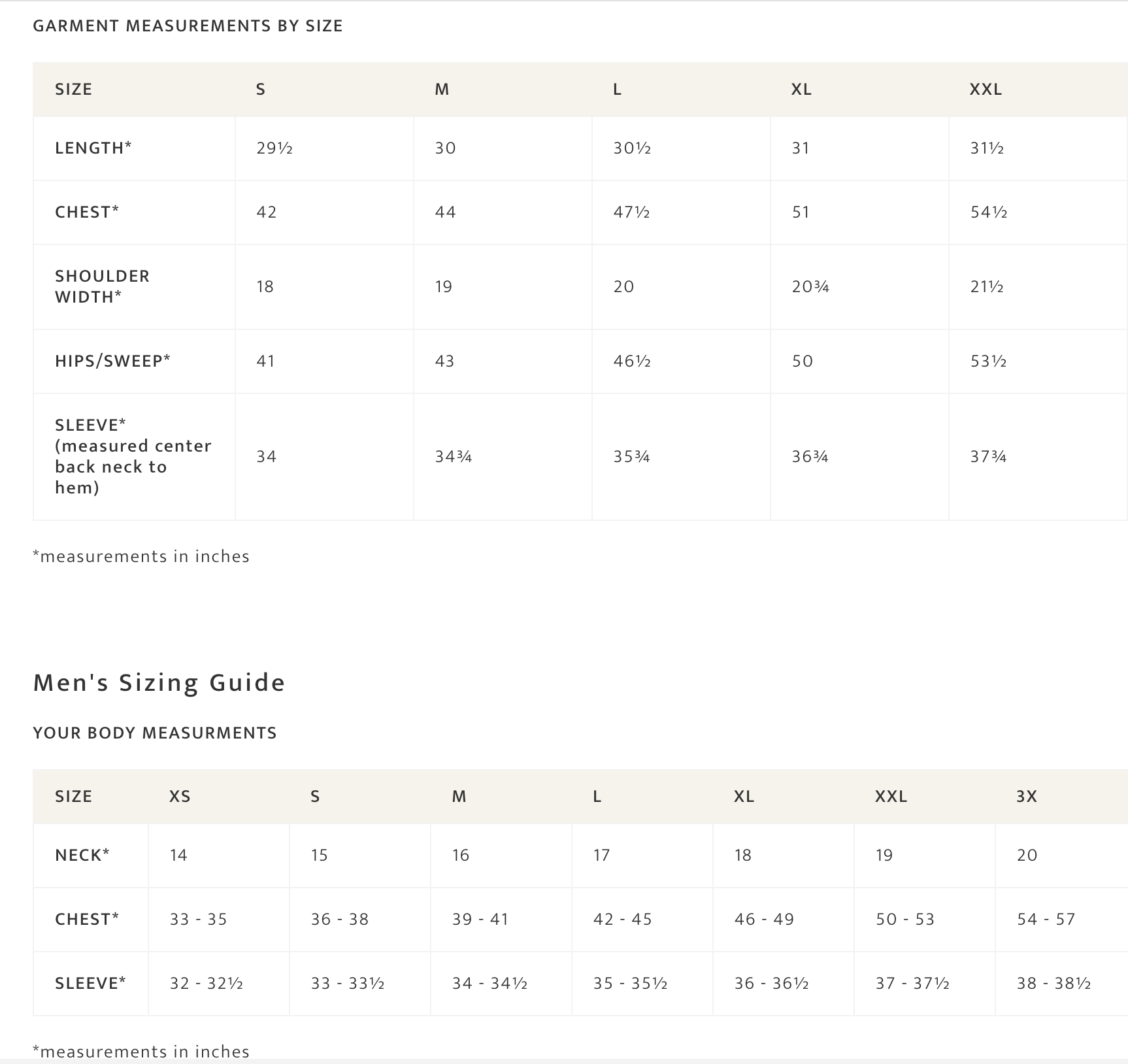The height and width of the screenshot is (1064, 1128).
Task: Click the 20¾ shoulder width cell
Action: click(810, 286)
